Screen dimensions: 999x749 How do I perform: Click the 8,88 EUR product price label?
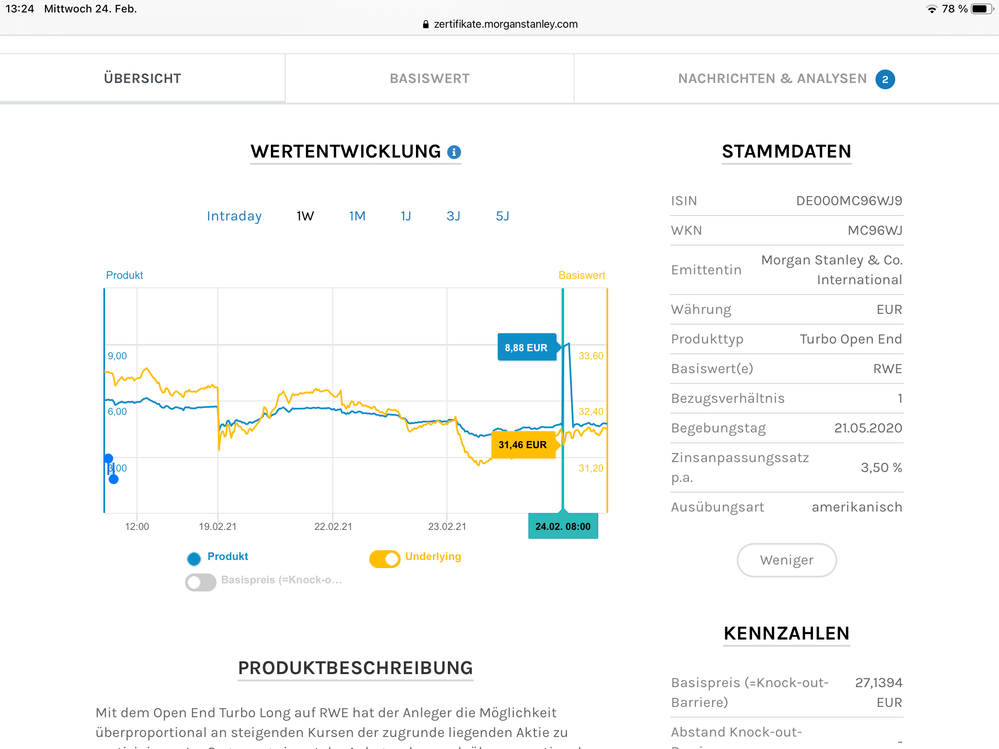(x=526, y=347)
